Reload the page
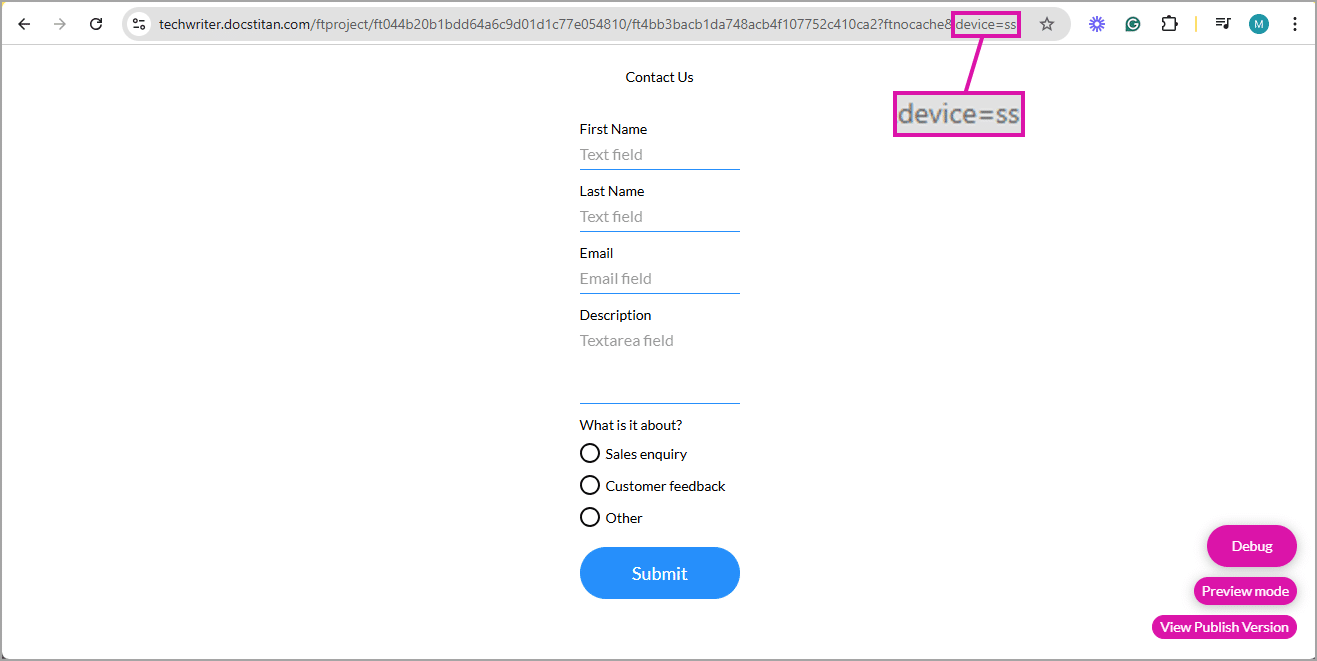Image resolution: width=1317 pixels, height=661 pixels. click(x=96, y=23)
